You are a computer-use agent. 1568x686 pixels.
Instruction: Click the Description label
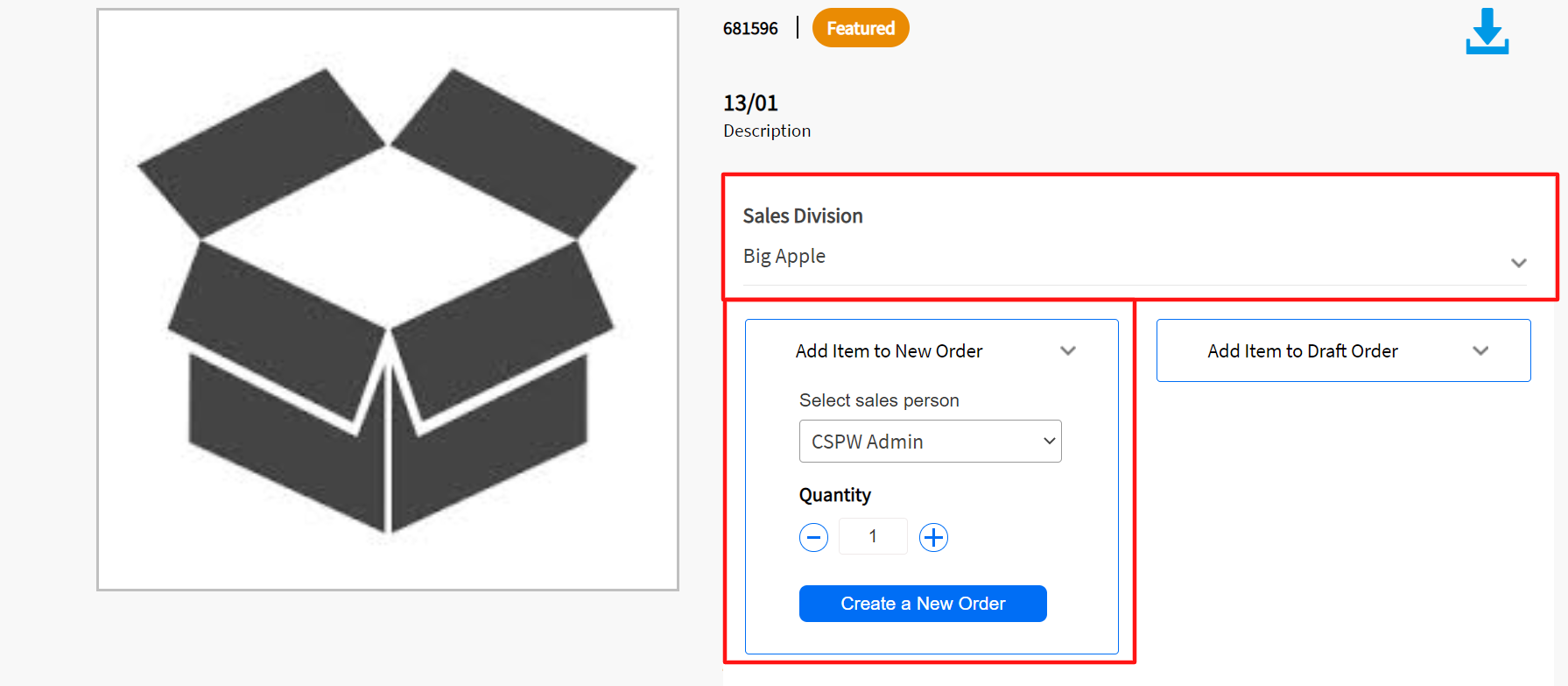click(766, 131)
